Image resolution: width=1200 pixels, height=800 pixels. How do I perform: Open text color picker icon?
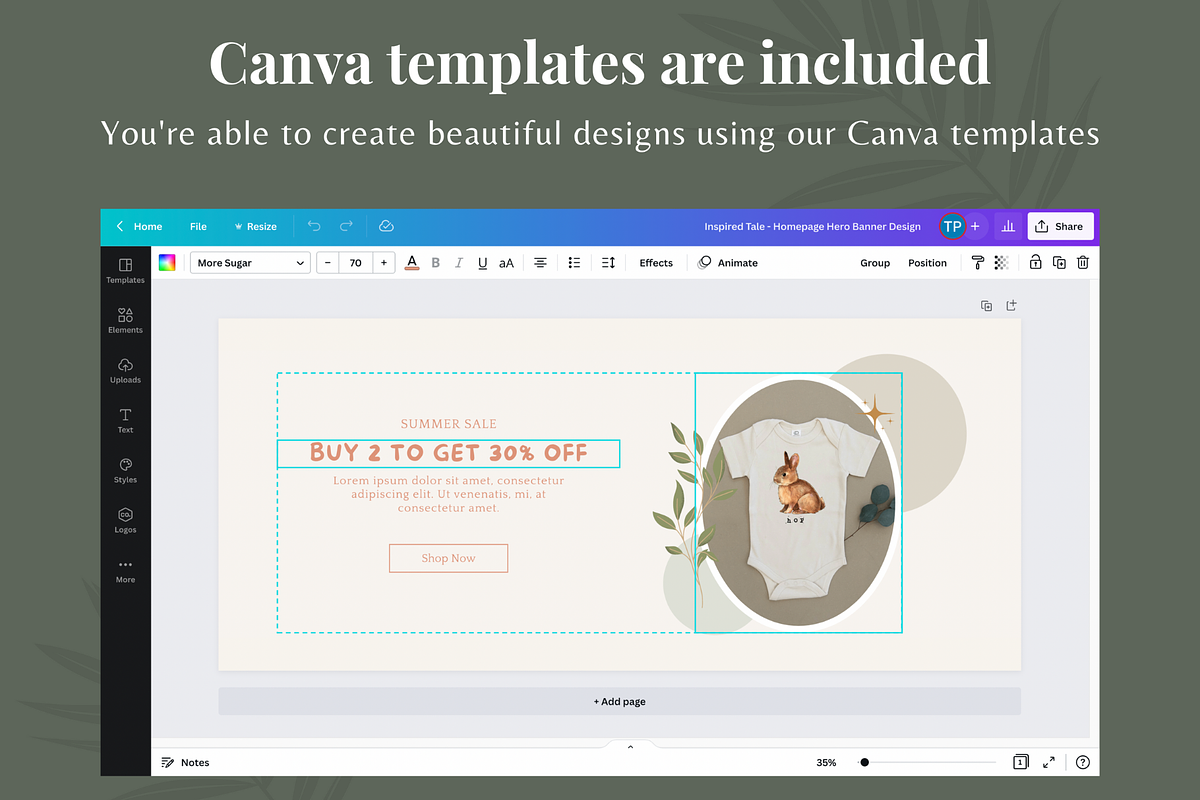412,263
